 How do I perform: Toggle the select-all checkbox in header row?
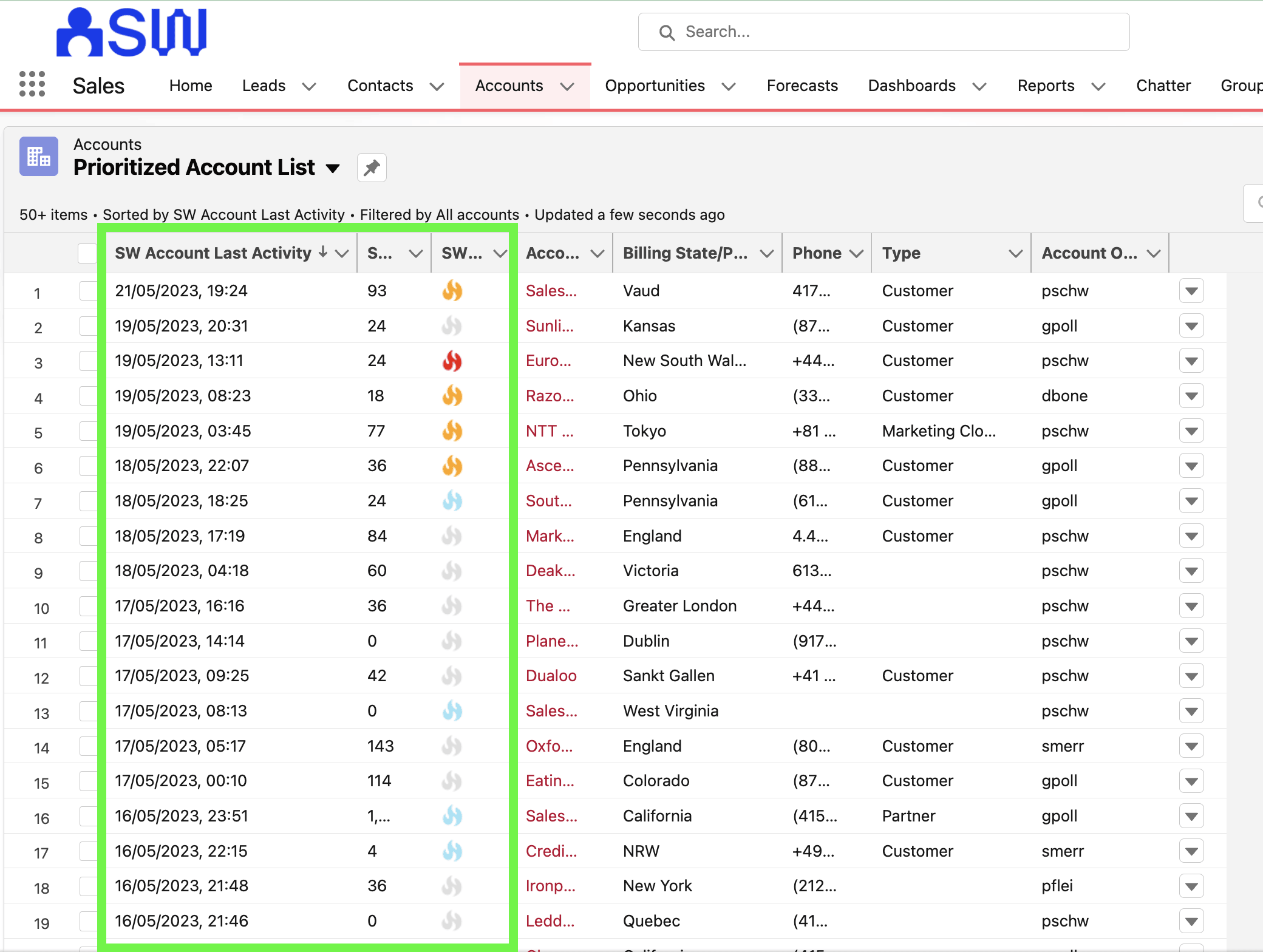click(x=87, y=253)
